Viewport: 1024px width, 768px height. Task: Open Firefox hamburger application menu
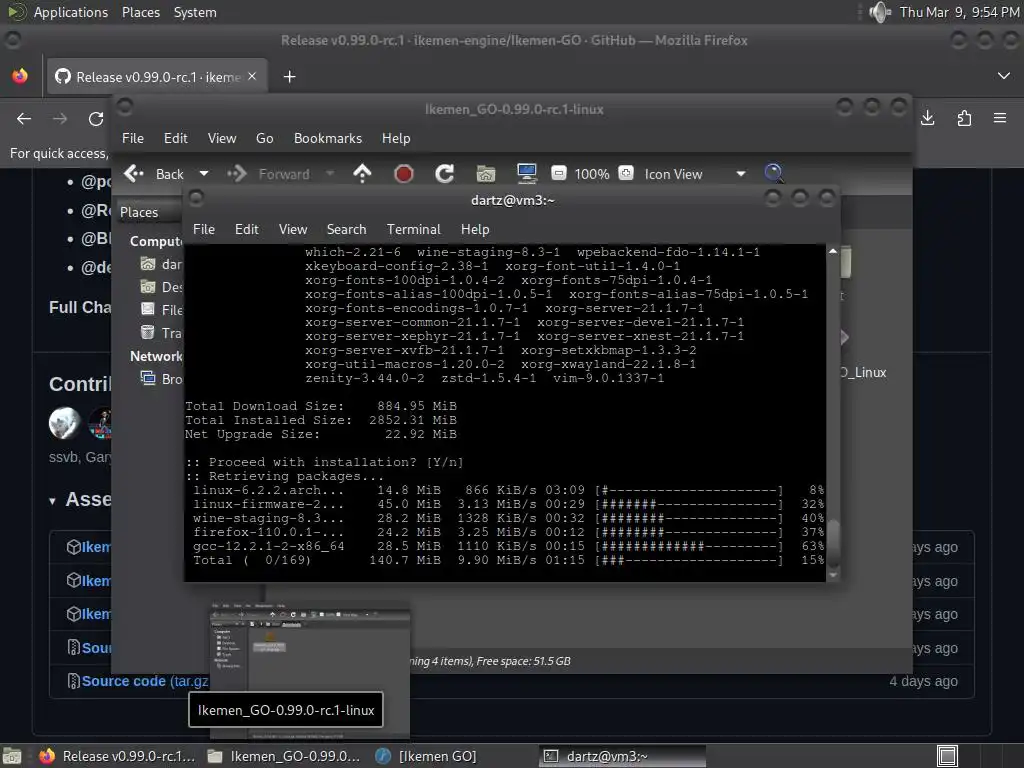click(1000, 118)
